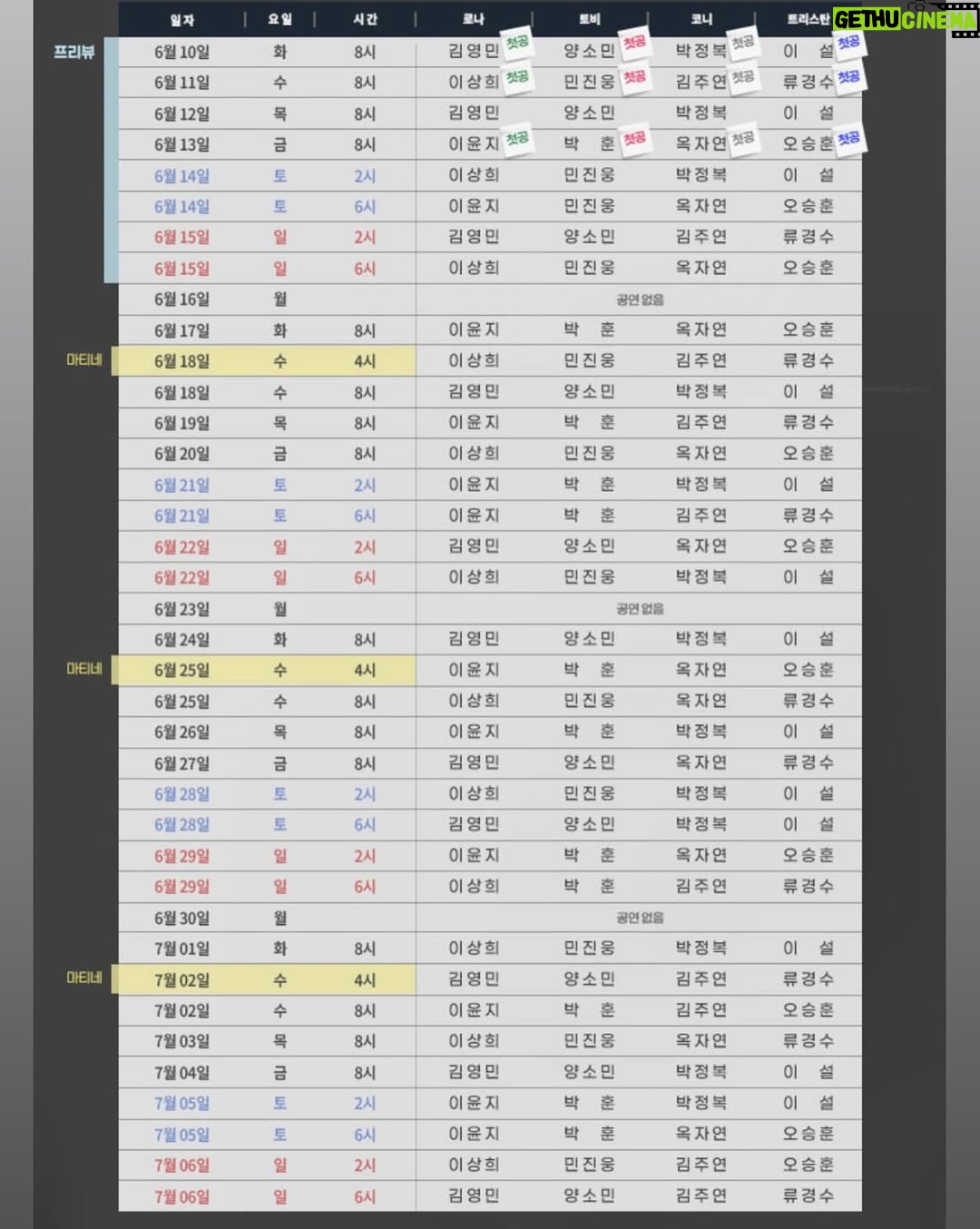Click the highlighted 6월 18일 matinee date
The image size is (980, 1229).
click(181, 361)
